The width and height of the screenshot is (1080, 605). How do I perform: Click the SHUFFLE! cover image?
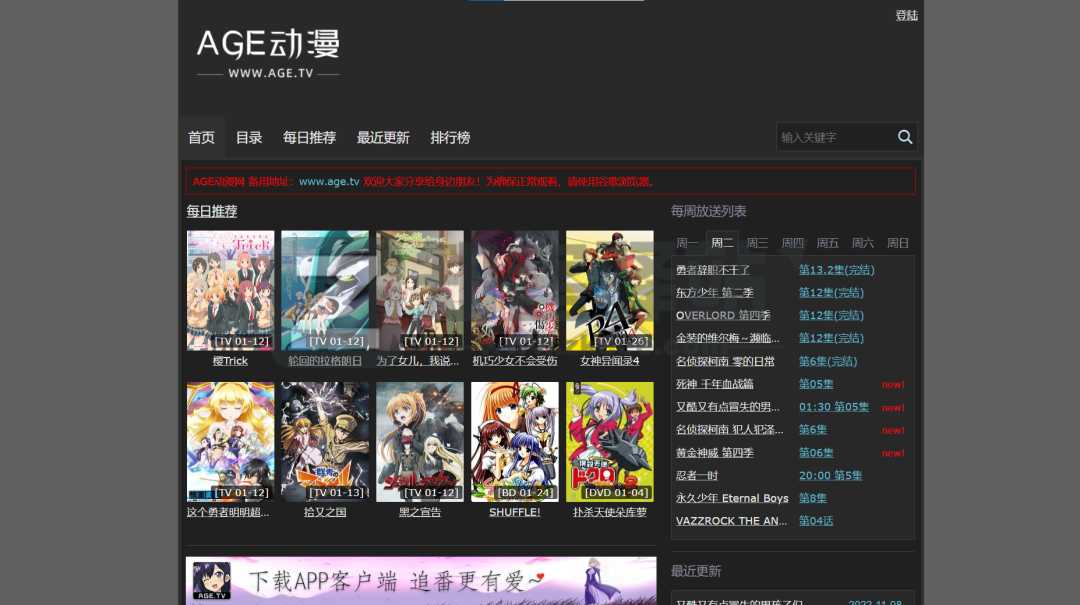pos(514,441)
